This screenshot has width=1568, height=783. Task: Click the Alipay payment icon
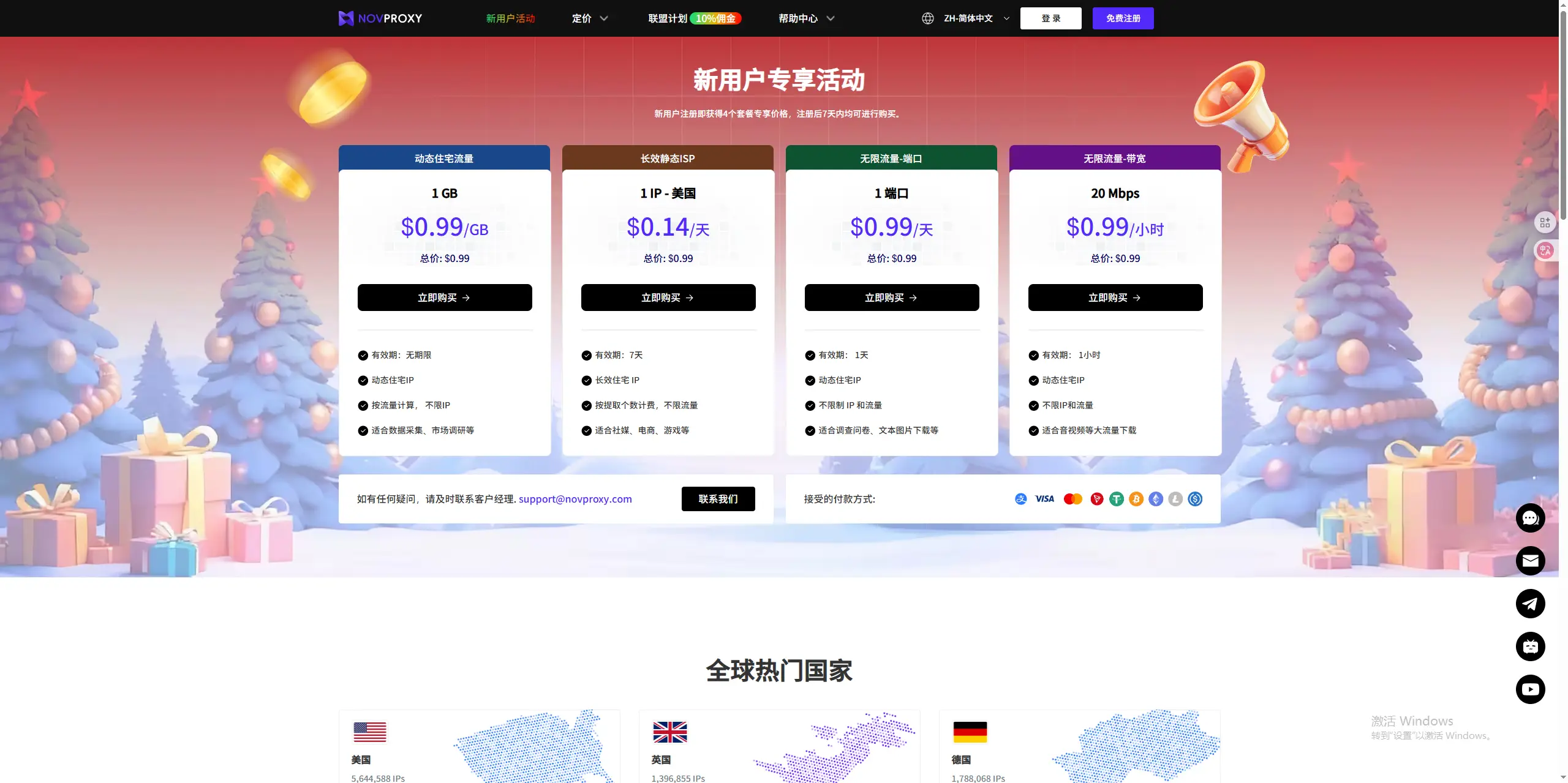click(x=1020, y=499)
